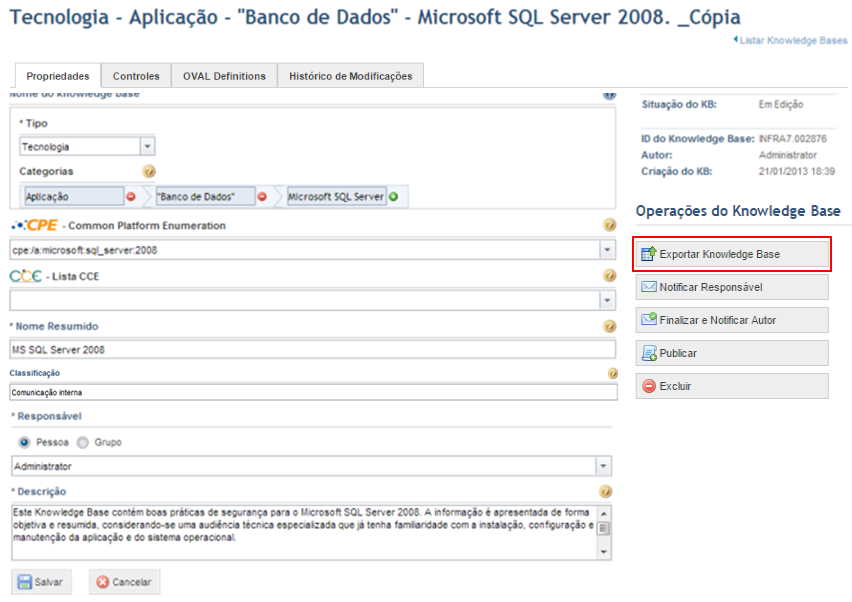Open help for Classificação field
Viewport: 852px width, 602px height.
pos(612,373)
